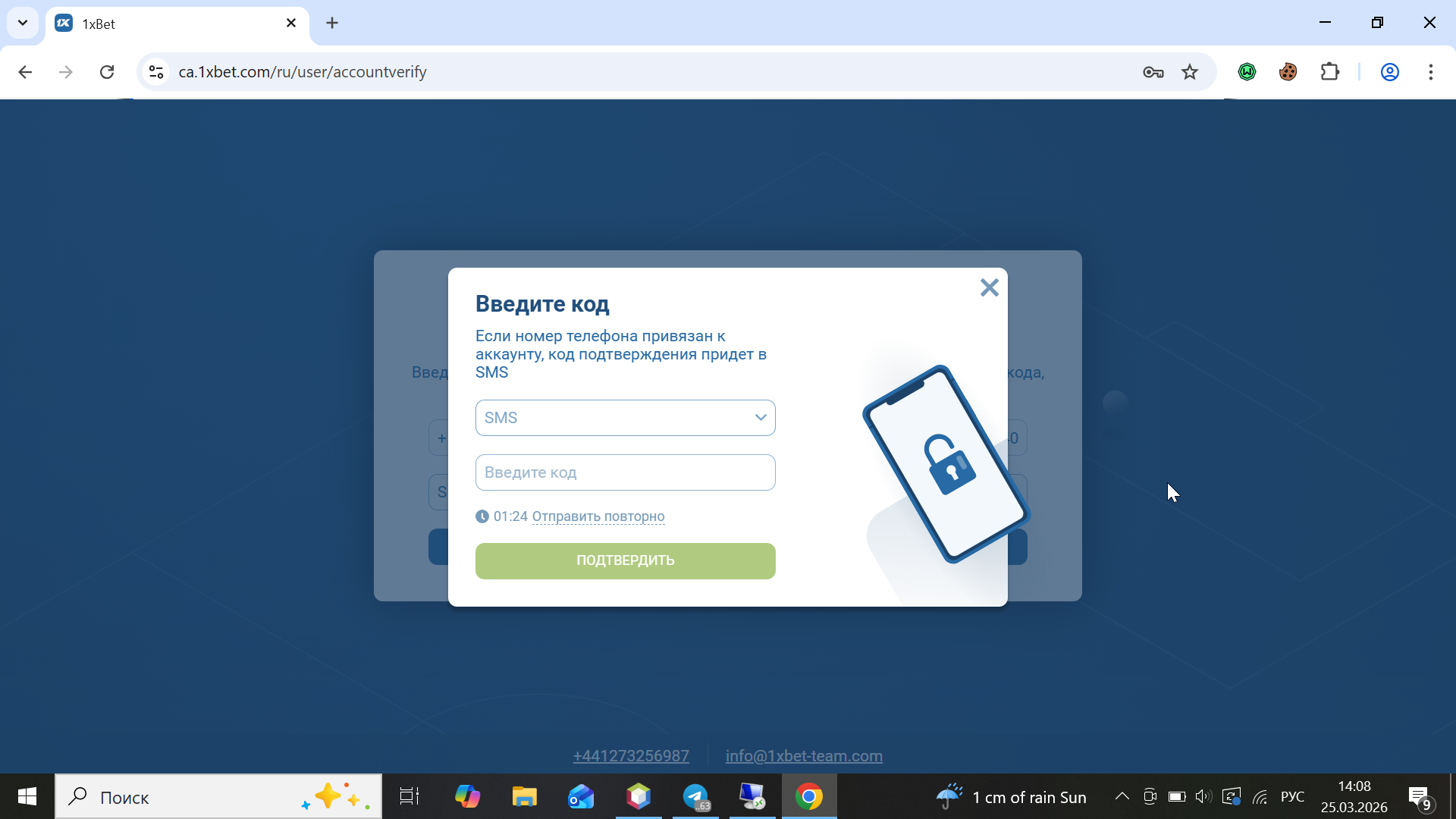Screen dimensions: 1456x819
Task: Open the Chrome profile icon
Action: pos(1389,72)
